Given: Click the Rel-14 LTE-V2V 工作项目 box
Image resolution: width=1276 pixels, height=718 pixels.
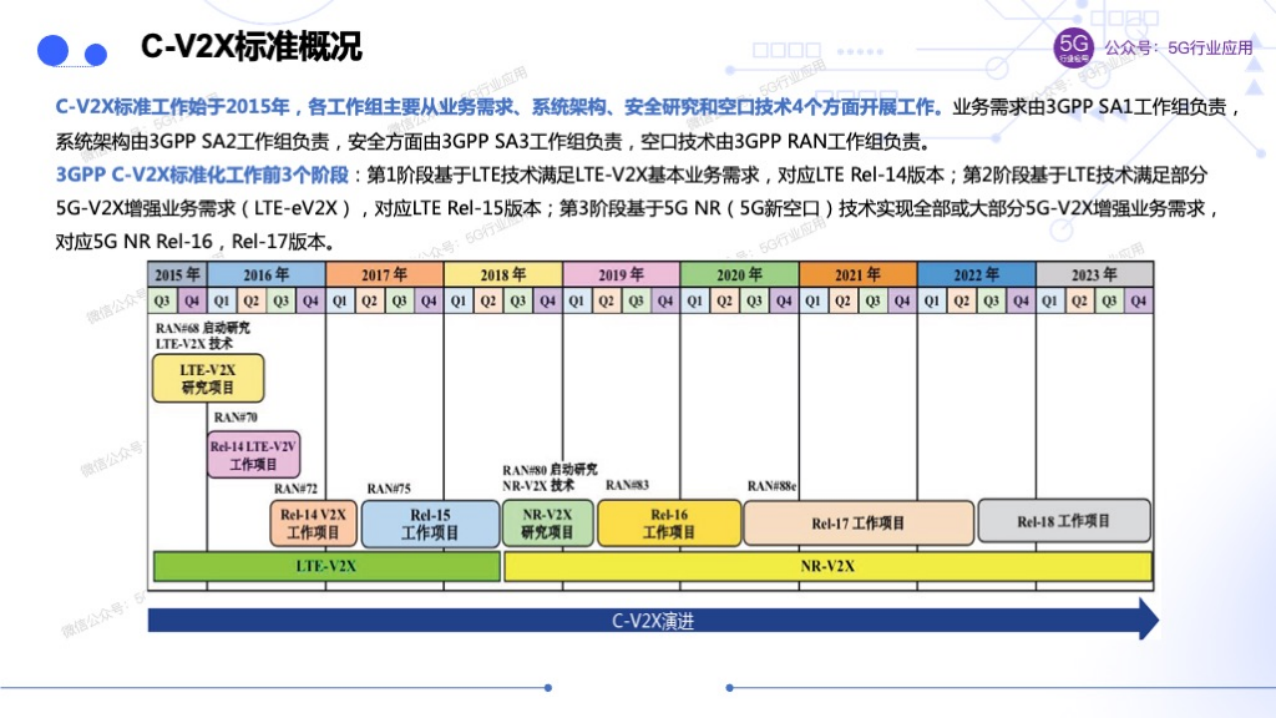Looking at the screenshot, I should point(254,453).
